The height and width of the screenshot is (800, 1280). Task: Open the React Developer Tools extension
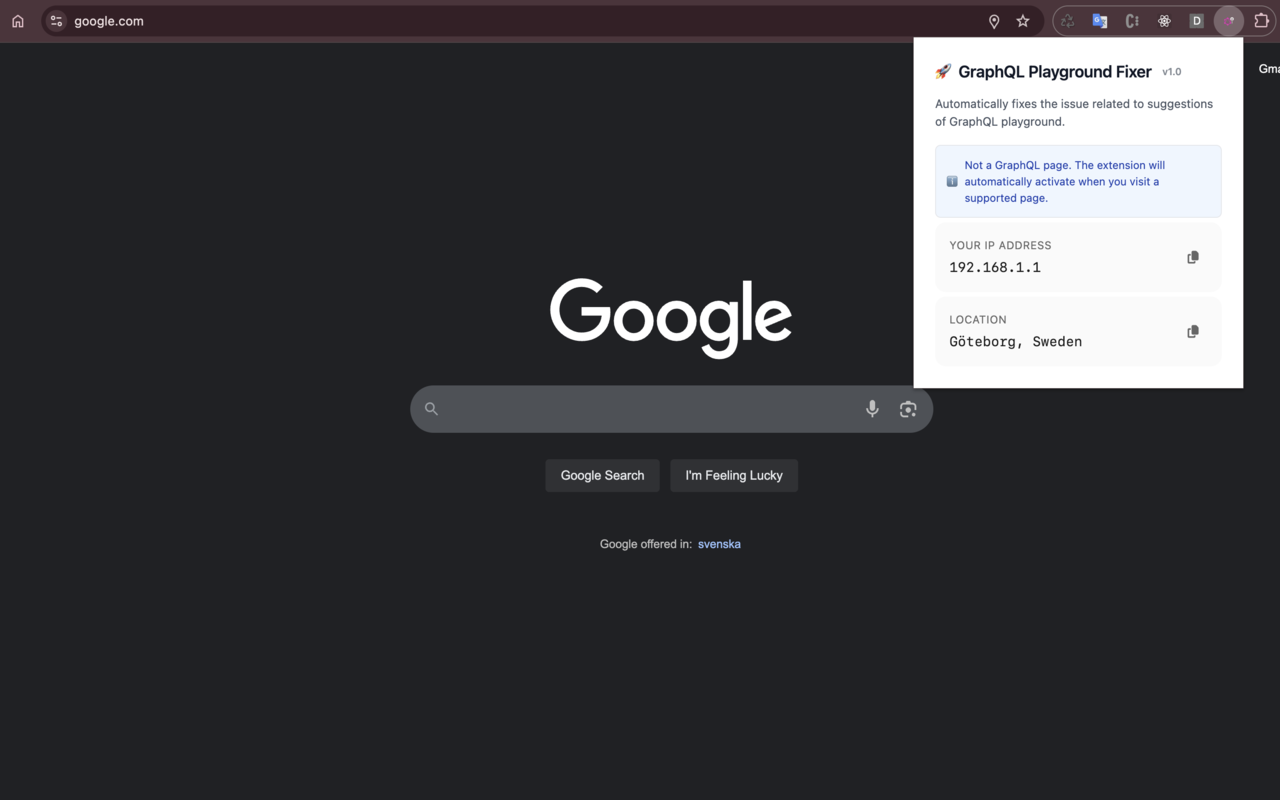1164,21
